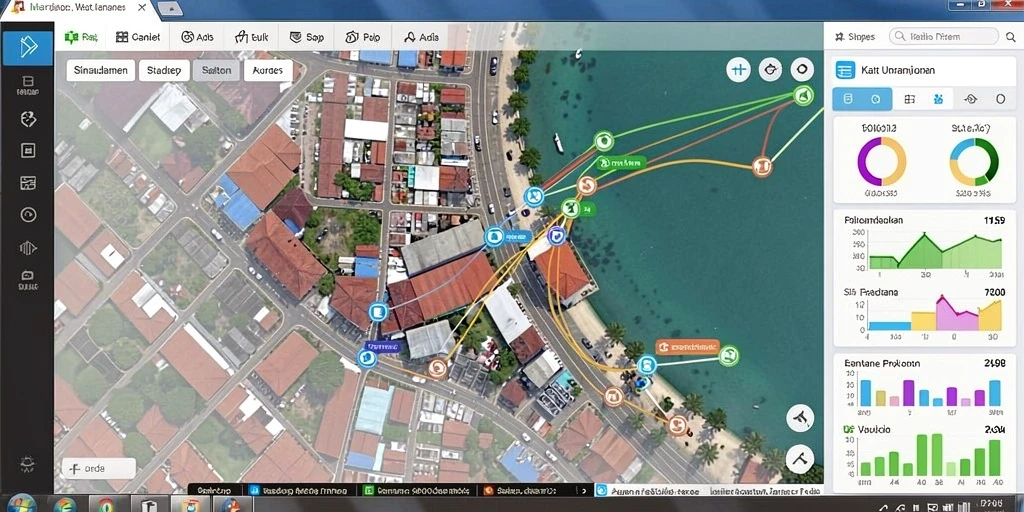This screenshot has width=1024, height=512.
Task: Toggle the highlighted blue segment in panel tab row
Action: pyautogui.click(x=861, y=99)
